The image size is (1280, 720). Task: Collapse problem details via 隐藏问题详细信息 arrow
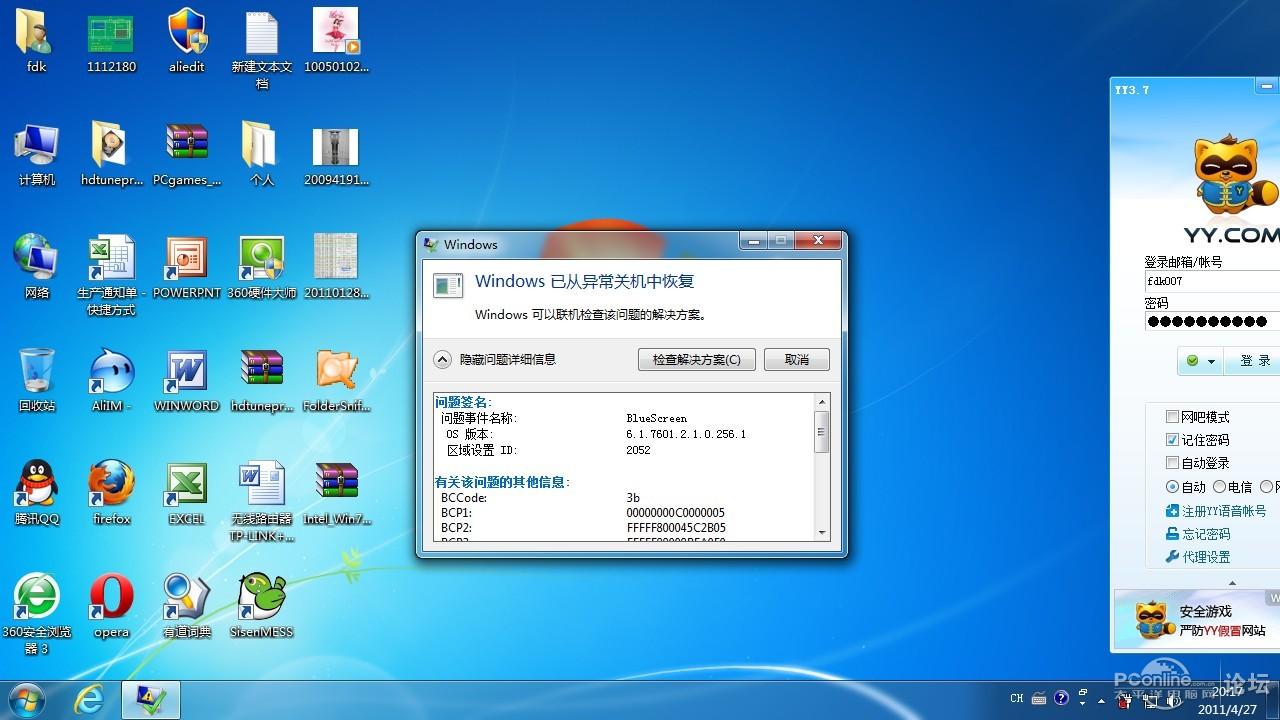point(443,359)
